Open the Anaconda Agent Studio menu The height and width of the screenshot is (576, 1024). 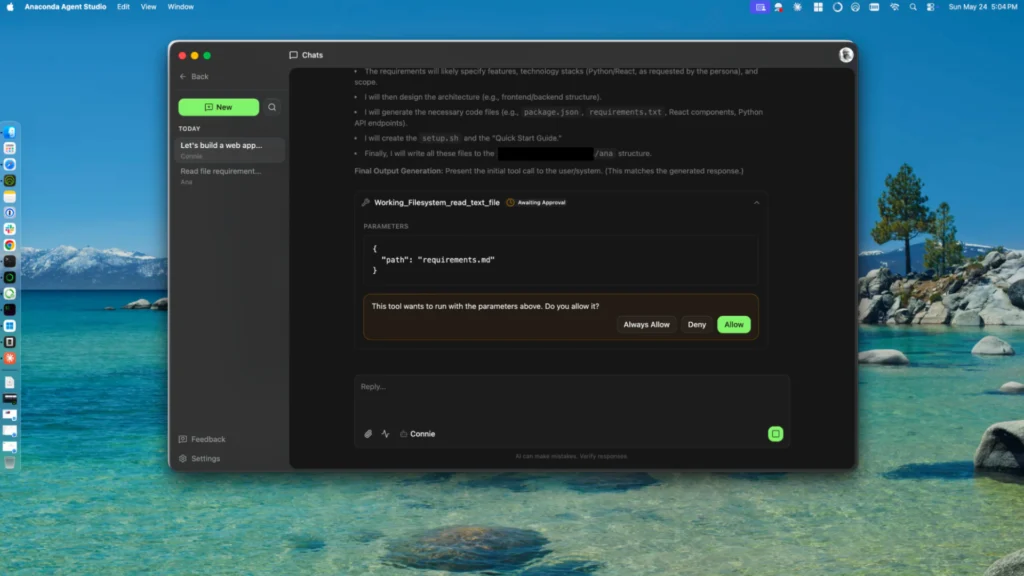65,7
